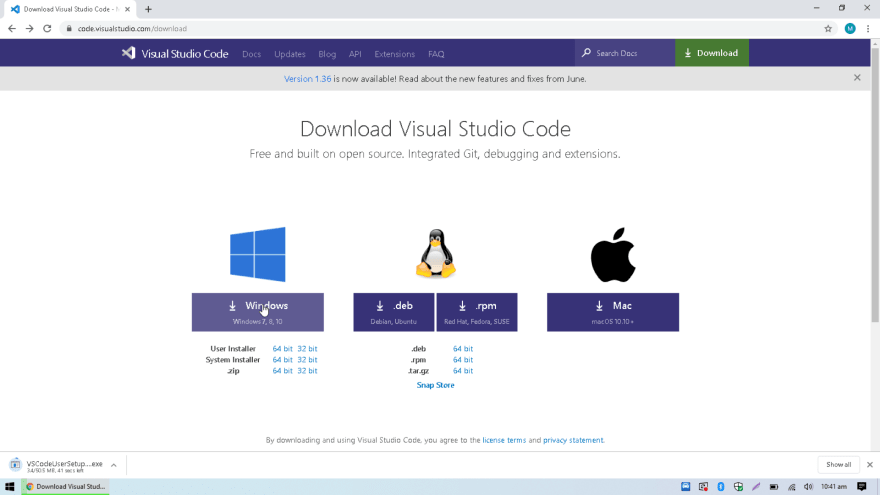The width and height of the screenshot is (880, 495).
Task: Click the .tar.gz 64 bit link
Action: point(463,371)
